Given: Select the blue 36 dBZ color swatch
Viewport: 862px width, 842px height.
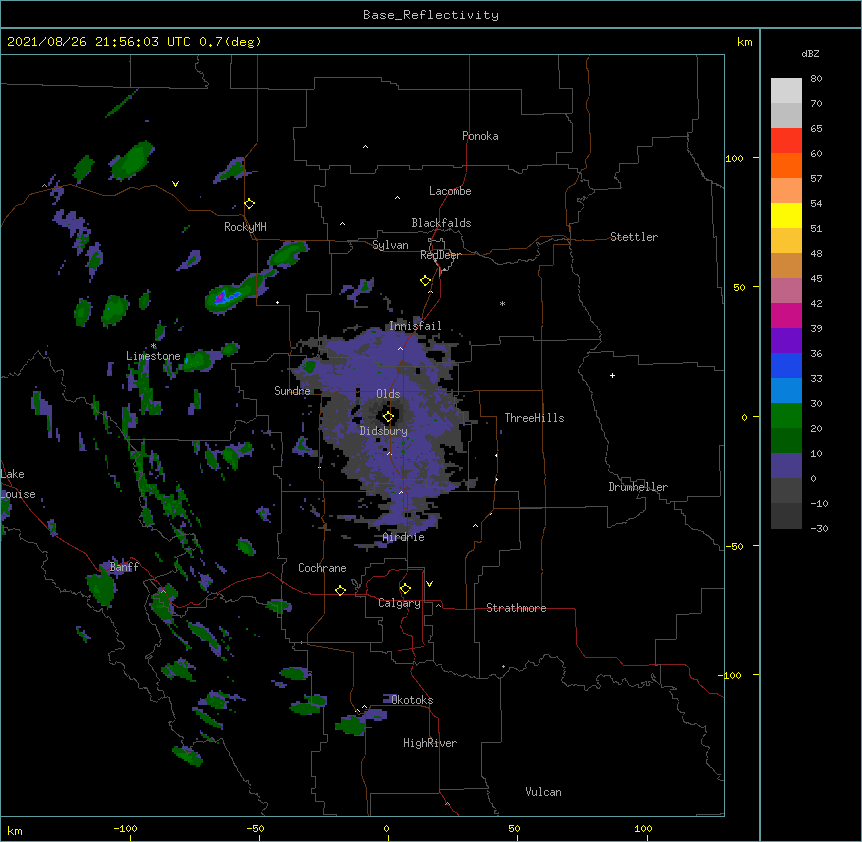Looking at the screenshot, I should [786, 365].
